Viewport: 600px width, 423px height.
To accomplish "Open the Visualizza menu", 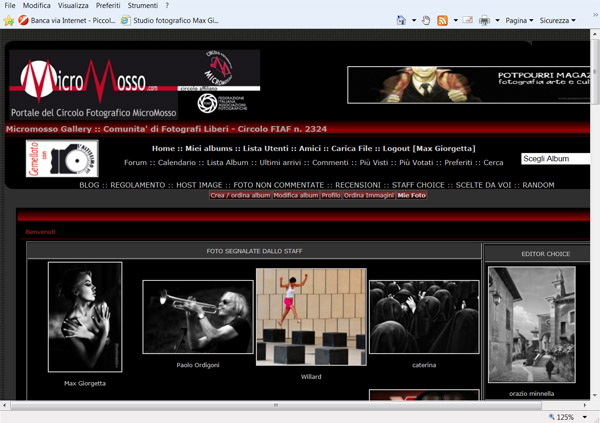I will tap(73, 5).
